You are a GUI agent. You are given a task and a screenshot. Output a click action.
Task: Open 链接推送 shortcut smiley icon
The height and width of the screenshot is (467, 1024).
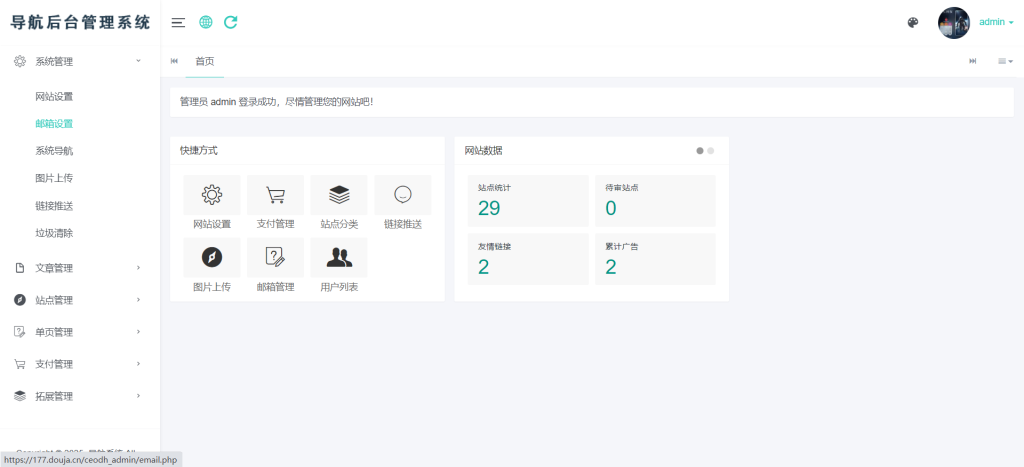tap(403, 195)
